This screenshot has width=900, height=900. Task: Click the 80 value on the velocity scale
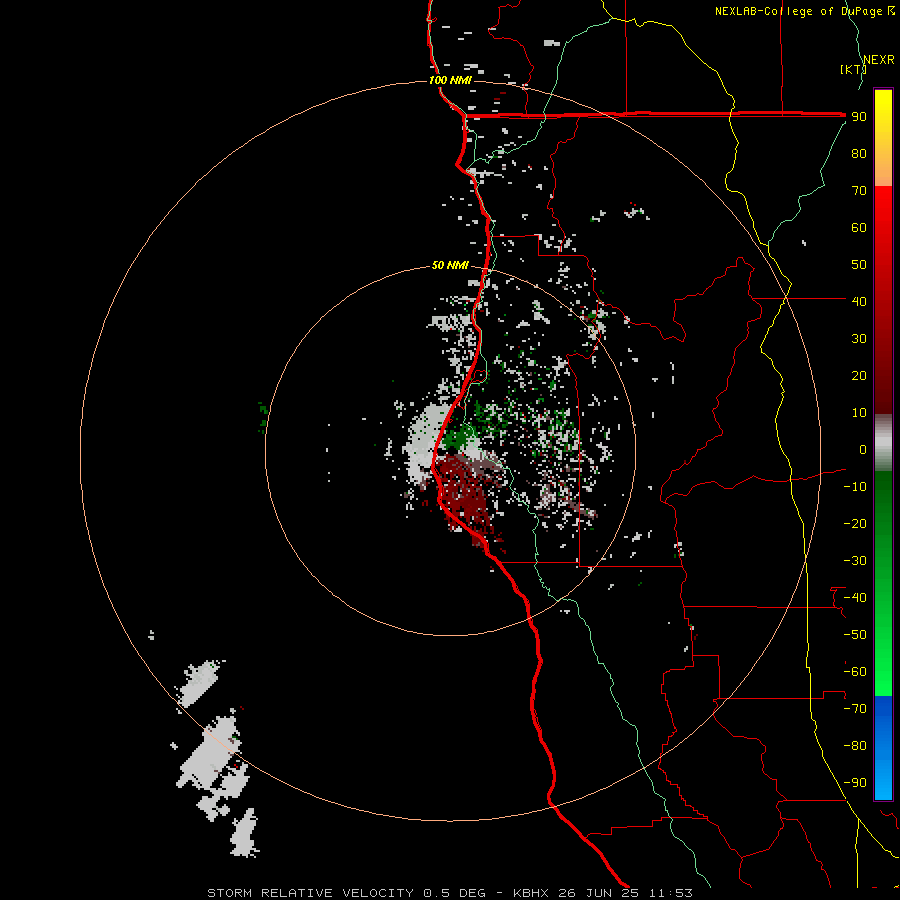point(859,153)
